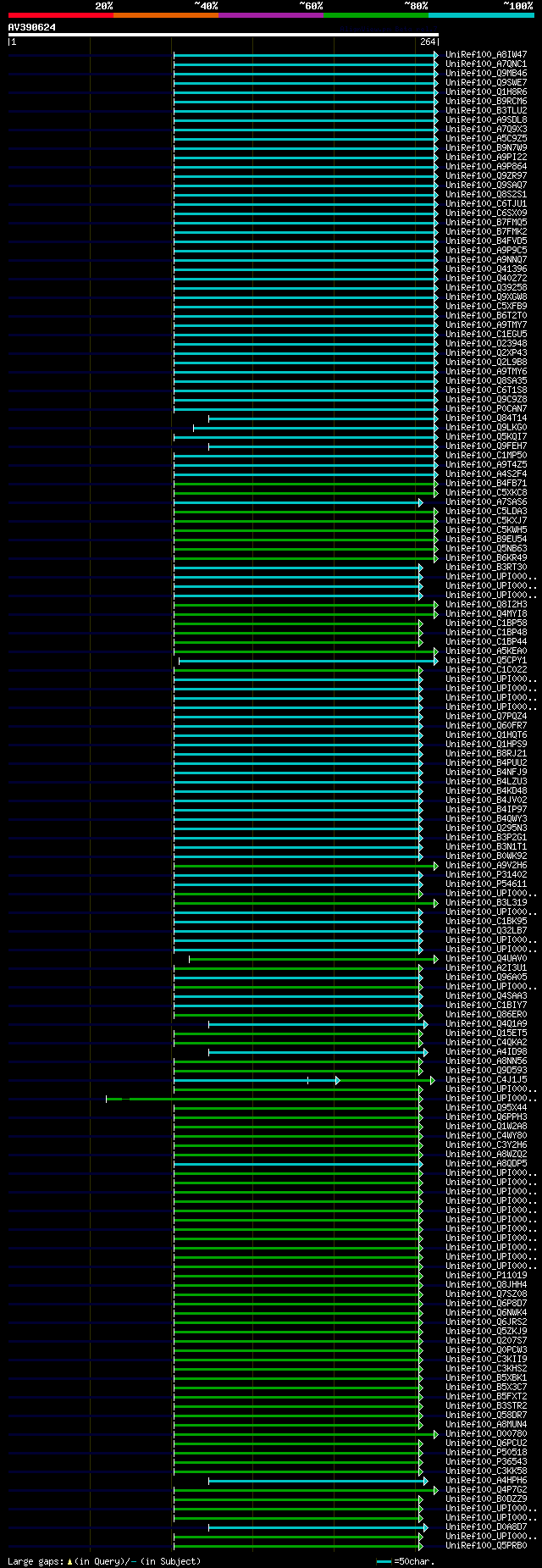Select the UniRef100_B3L319 label
Viewport: 542px width, 1568px height.
click(486, 902)
